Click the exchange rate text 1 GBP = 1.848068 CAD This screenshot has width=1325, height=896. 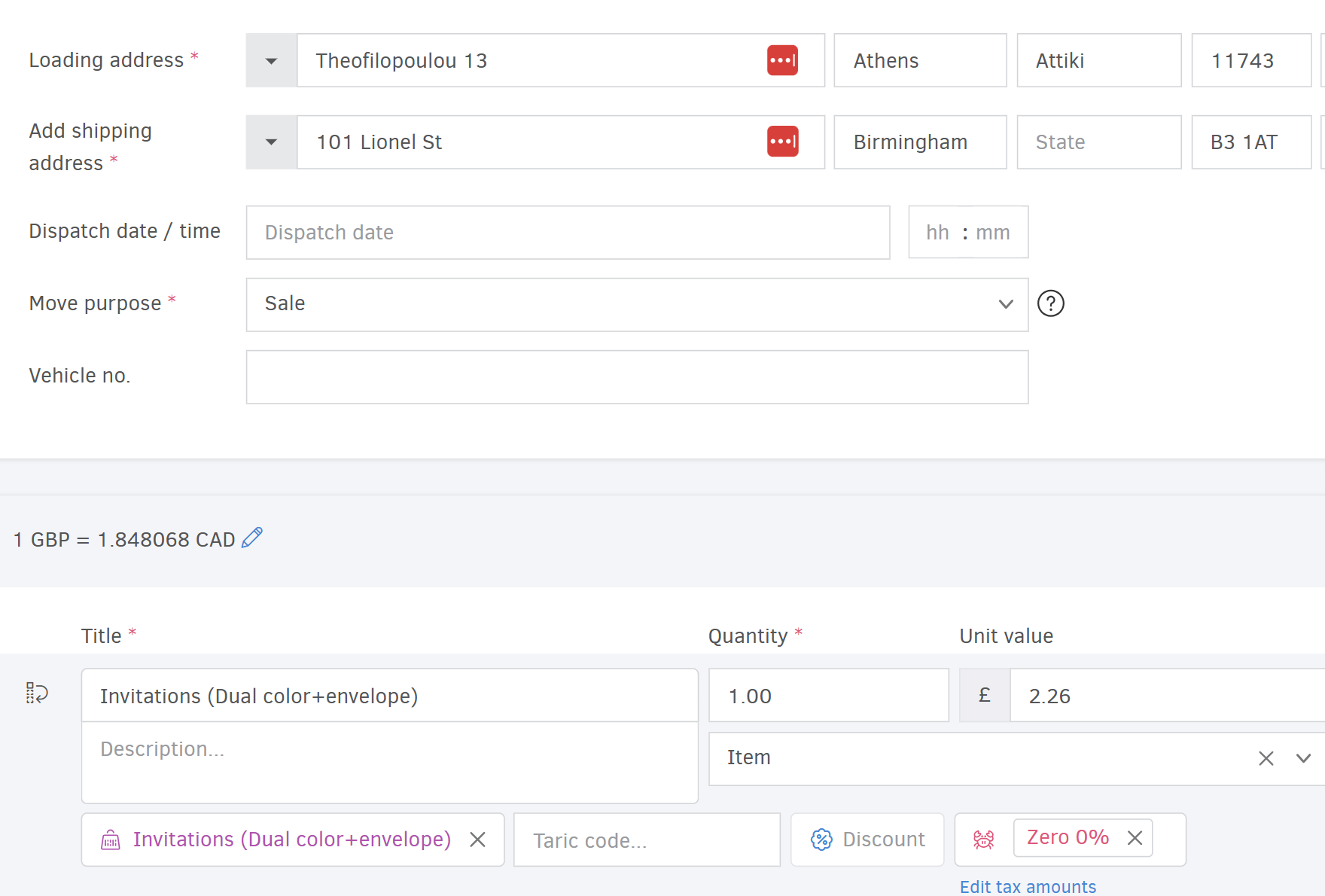(124, 540)
